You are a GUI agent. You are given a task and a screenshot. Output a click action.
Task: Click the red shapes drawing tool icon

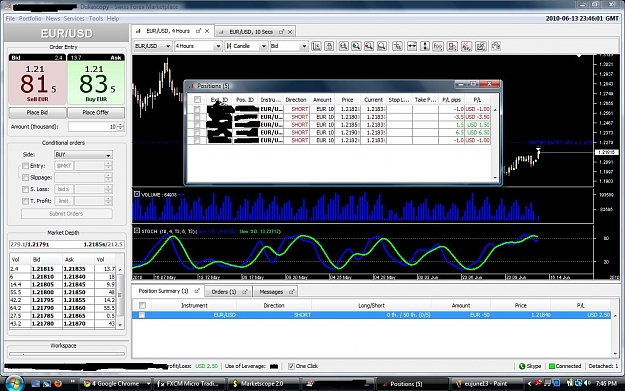[x=452, y=46]
